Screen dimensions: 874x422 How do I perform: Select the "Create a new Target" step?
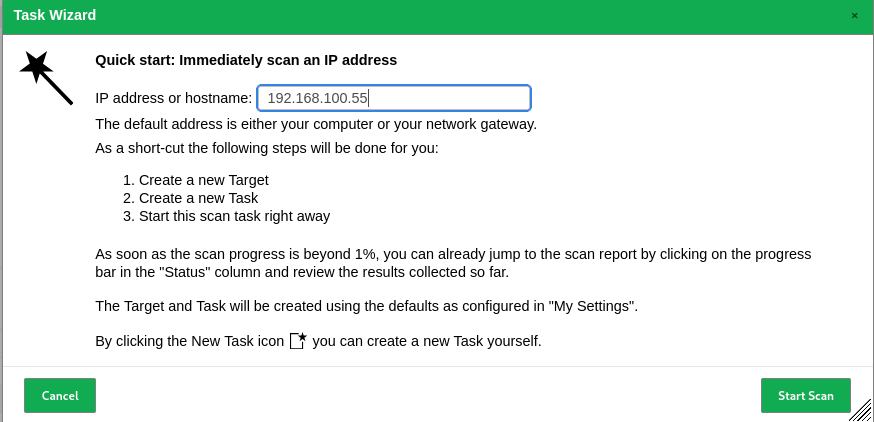click(x=204, y=180)
